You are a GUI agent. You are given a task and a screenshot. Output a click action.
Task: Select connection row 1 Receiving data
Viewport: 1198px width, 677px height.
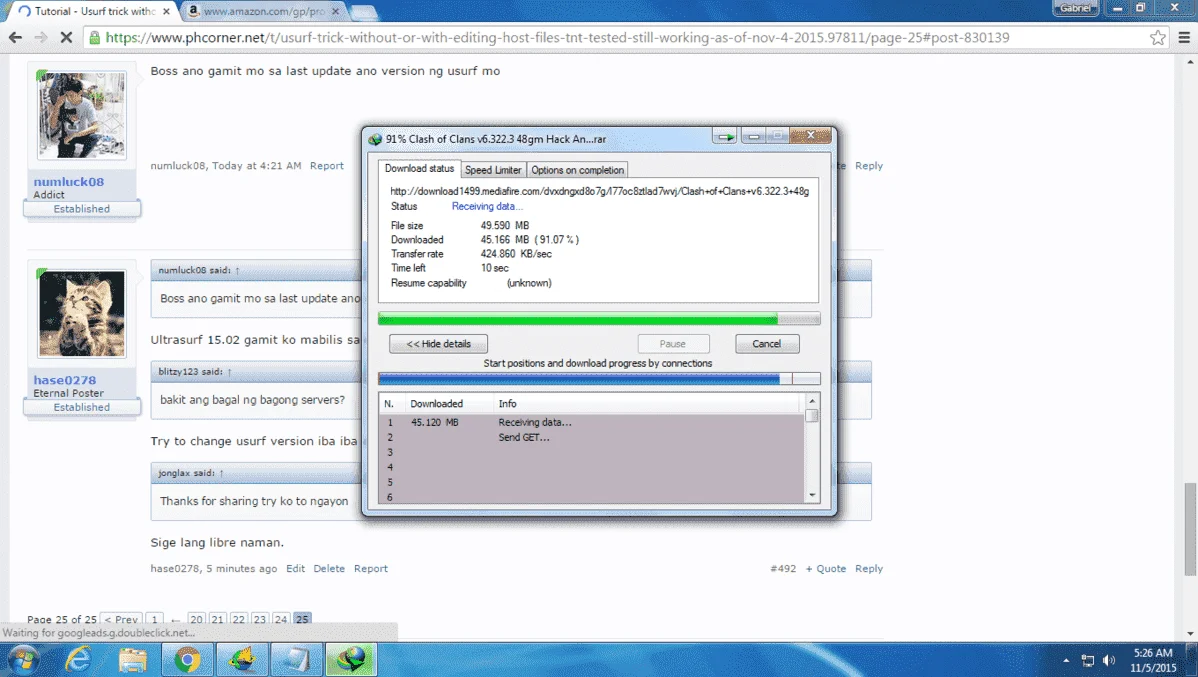point(592,422)
